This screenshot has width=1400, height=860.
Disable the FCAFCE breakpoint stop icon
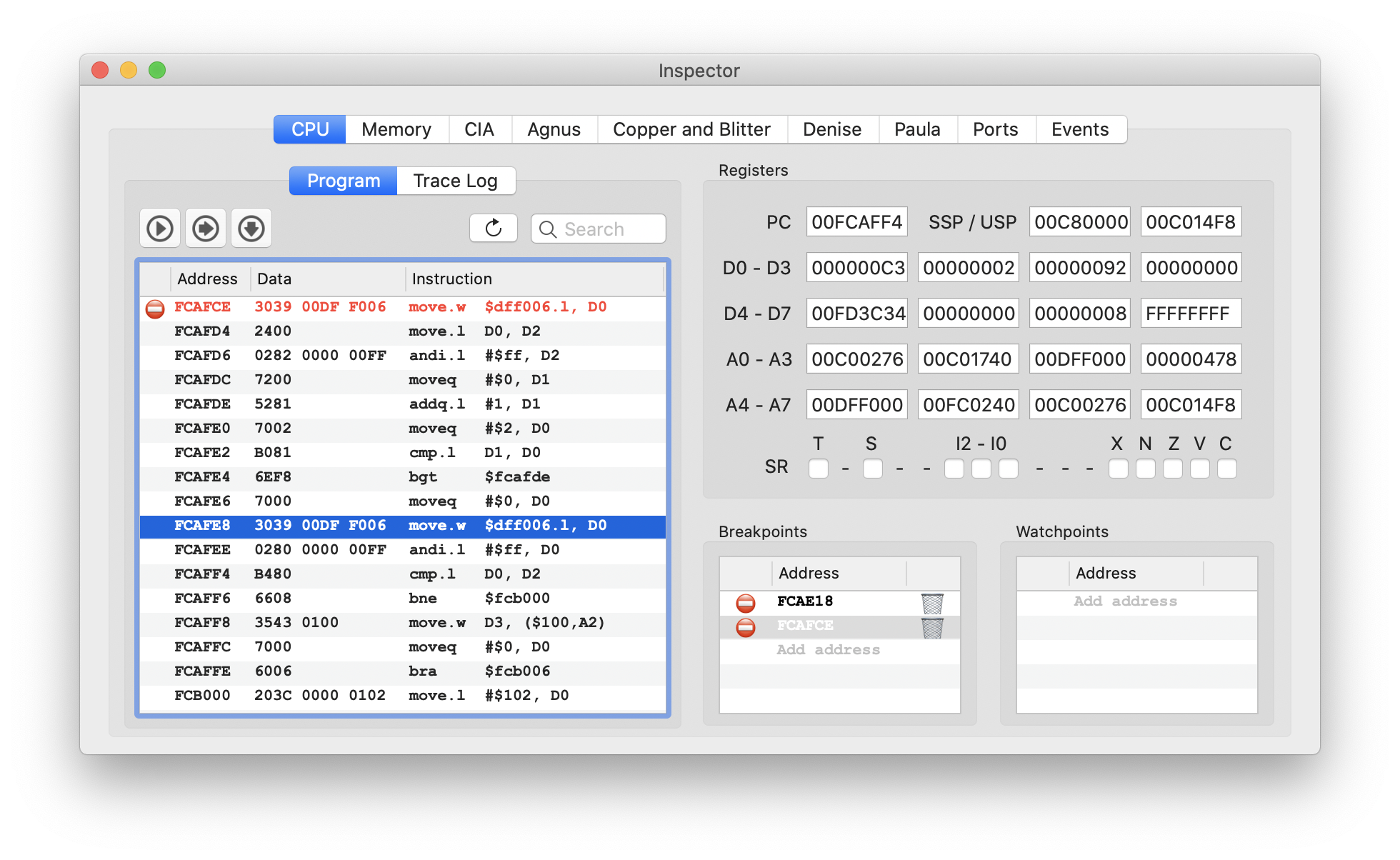click(x=746, y=627)
